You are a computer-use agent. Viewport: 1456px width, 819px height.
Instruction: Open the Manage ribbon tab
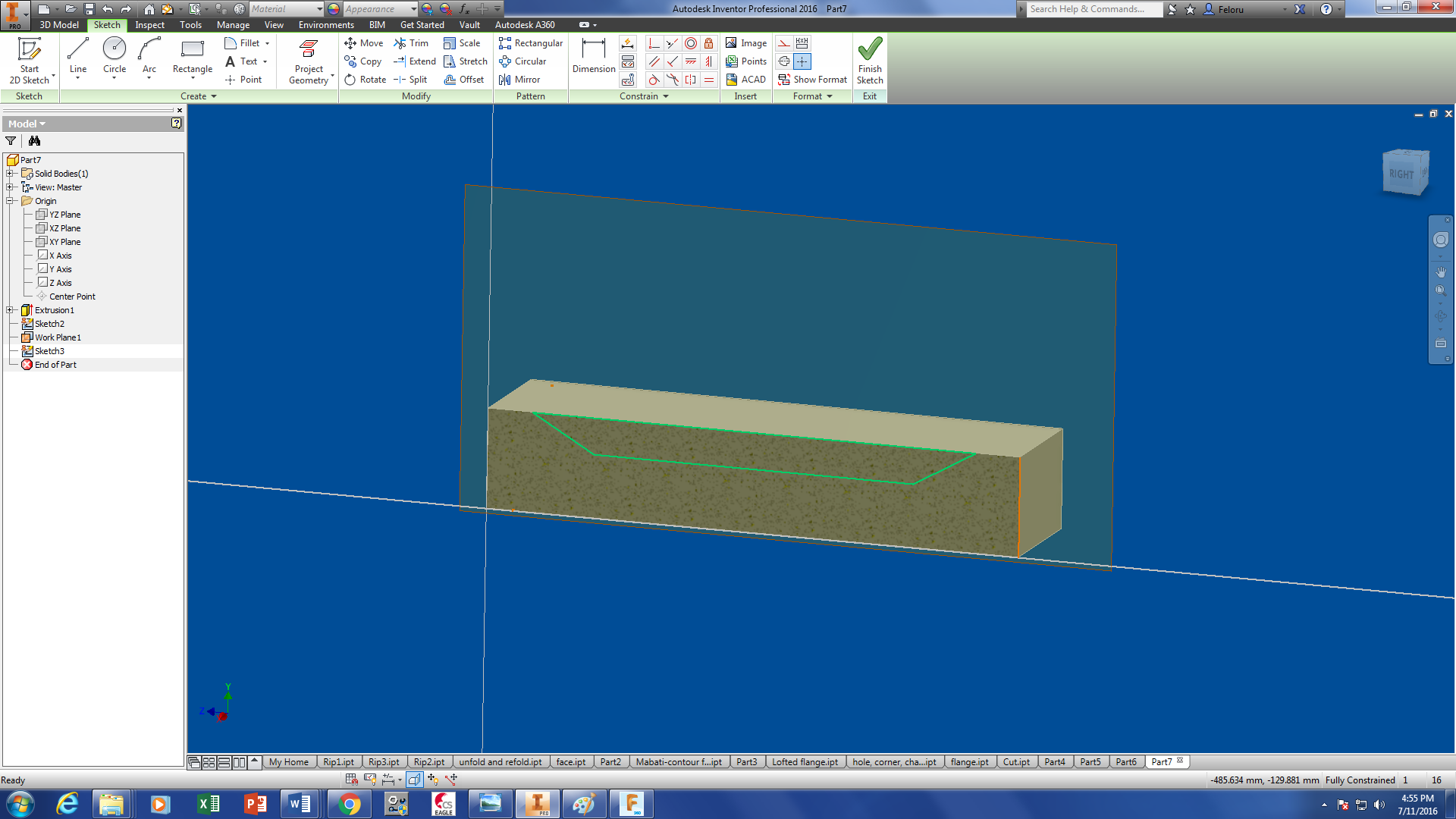tap(233, 25)
